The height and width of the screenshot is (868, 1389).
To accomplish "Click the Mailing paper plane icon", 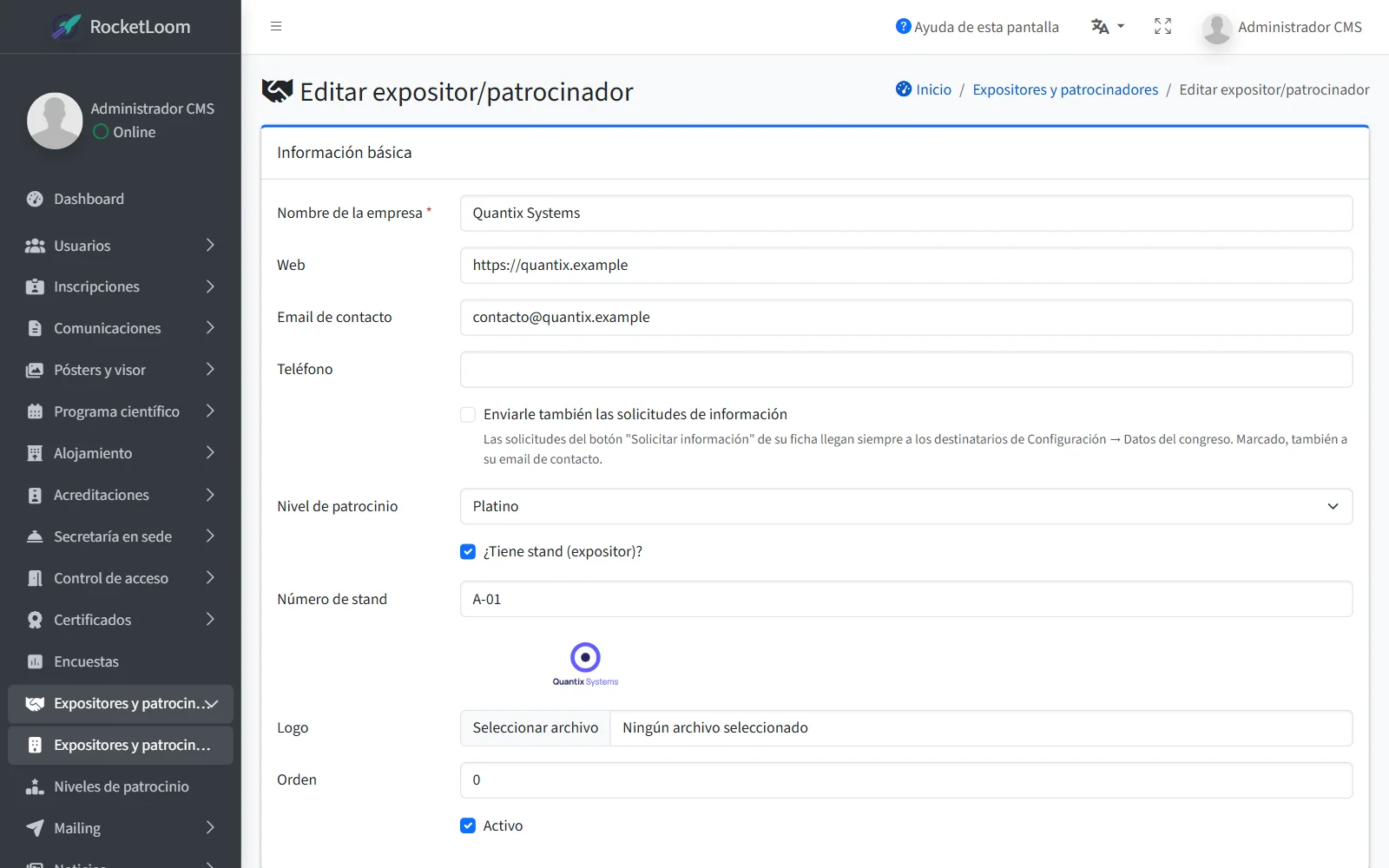I will tap(35, 828).
